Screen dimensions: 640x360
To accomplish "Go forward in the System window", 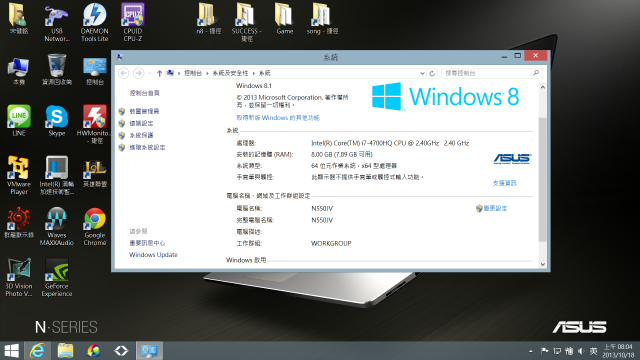I will tap(139, 73).
